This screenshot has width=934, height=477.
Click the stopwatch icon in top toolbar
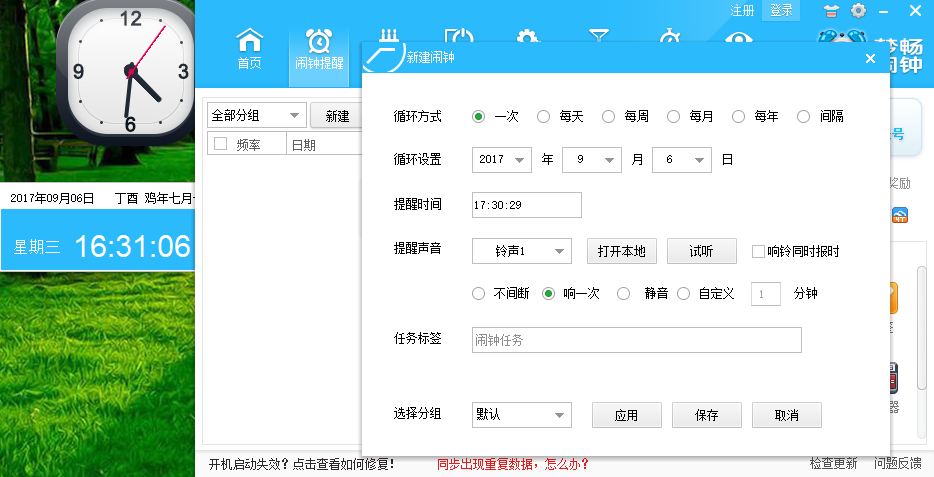668,36
